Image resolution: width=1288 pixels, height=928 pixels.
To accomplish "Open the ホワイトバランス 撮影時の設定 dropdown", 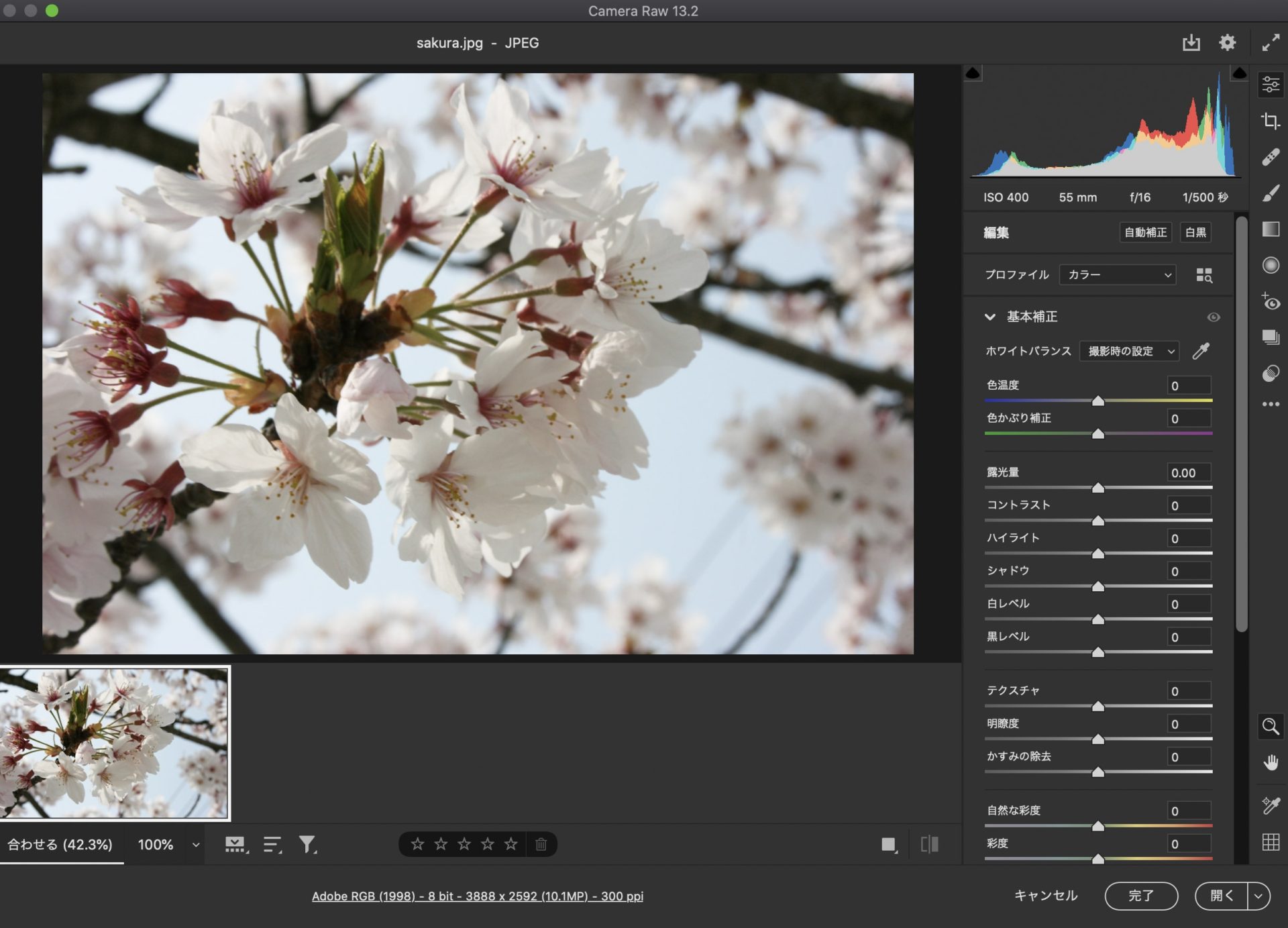I will pos(1129,351).
